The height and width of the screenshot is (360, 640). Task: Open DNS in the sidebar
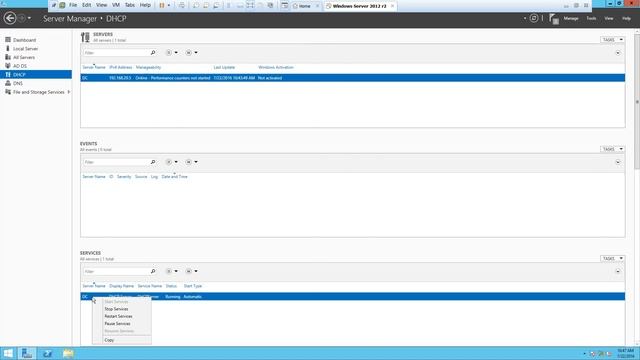coord(18,83)
